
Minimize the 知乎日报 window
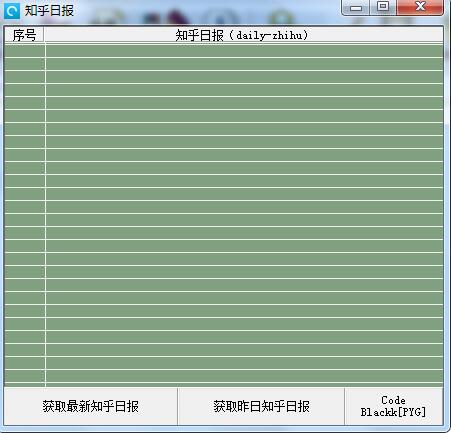tap(356, 7)
